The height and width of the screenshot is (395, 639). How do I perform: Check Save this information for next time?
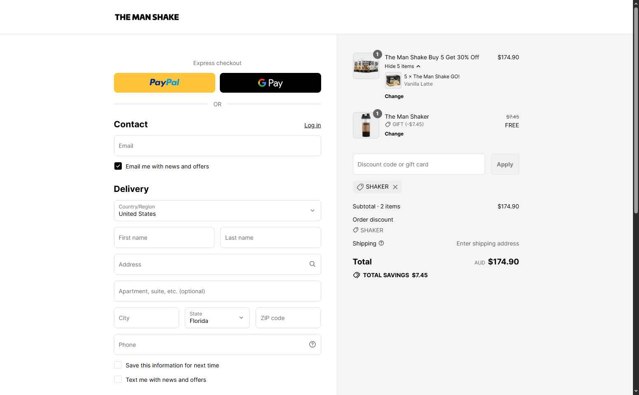(118, 365)
